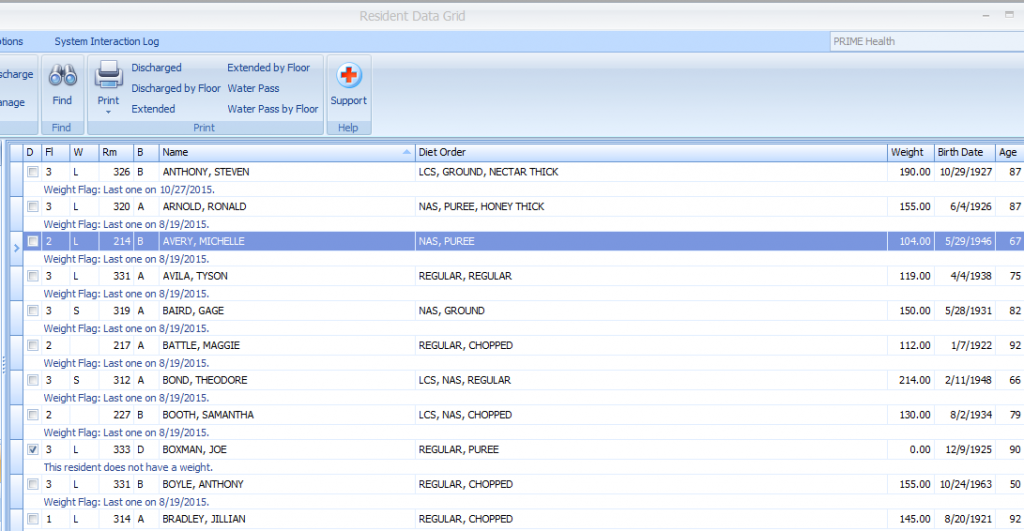Click the Name column sort arrow
Image resolution: width=1024 pixels, height=531 pixels.
[406, 153]
